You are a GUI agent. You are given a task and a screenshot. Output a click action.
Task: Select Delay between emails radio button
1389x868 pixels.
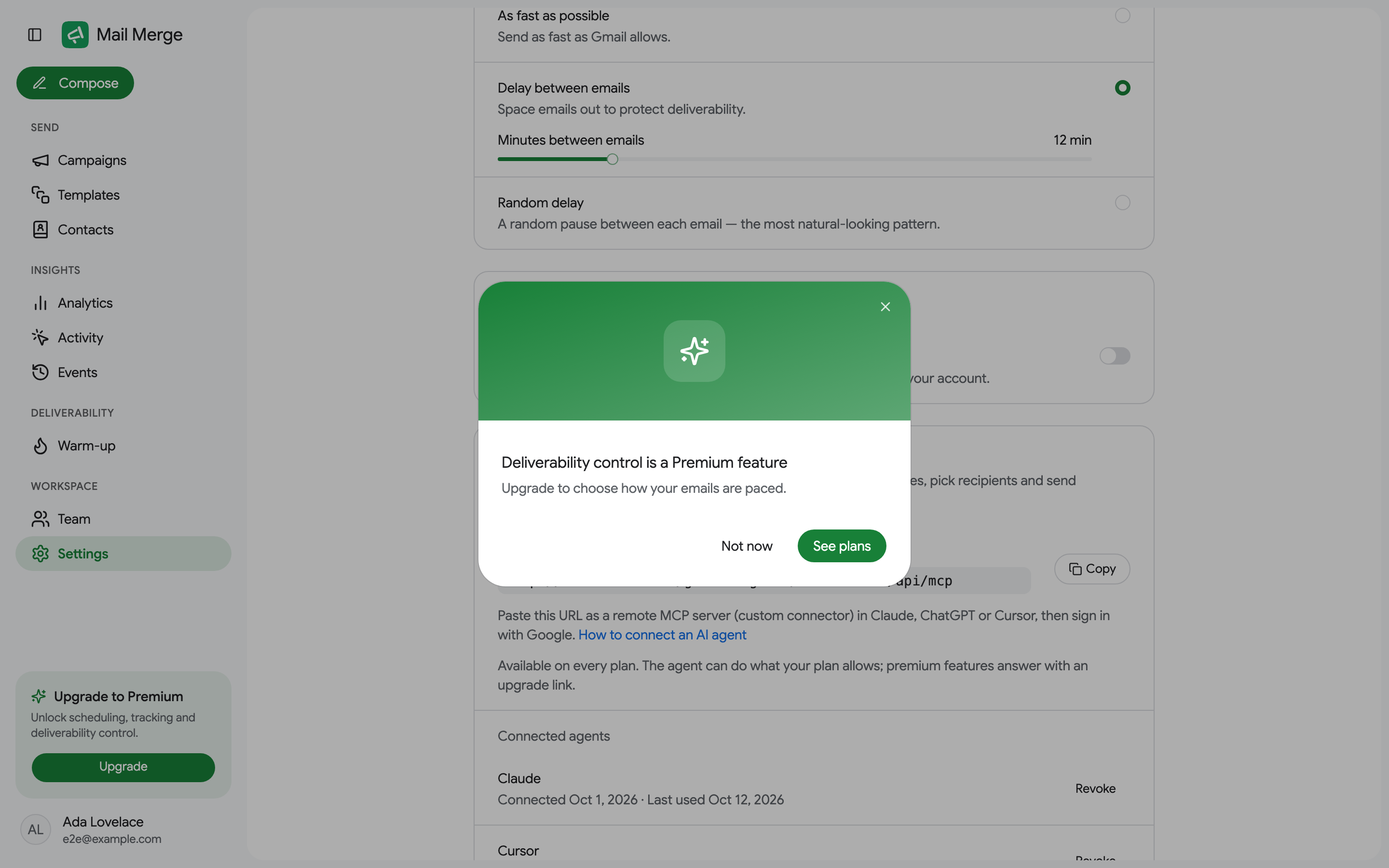tap(1123, 88)
